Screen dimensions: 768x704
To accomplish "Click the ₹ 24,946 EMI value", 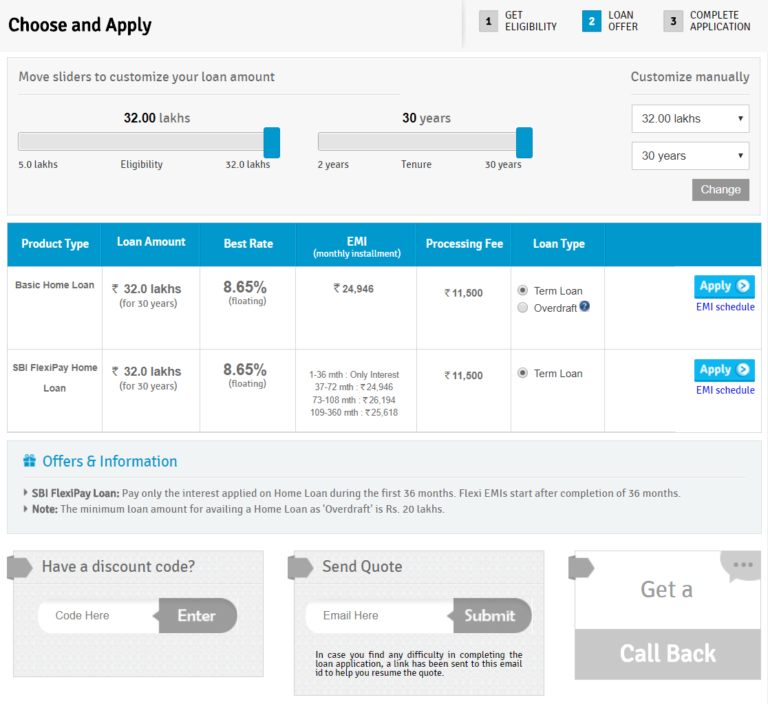I will coord(354,289).
